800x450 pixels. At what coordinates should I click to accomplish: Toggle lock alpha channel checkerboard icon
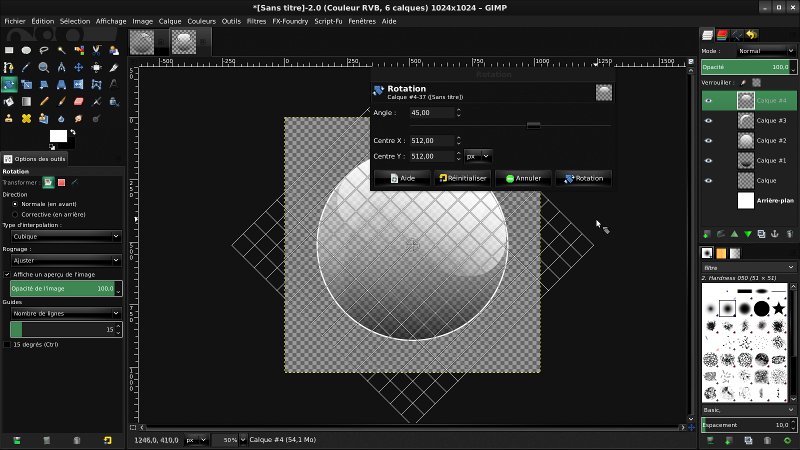(757, 82)
